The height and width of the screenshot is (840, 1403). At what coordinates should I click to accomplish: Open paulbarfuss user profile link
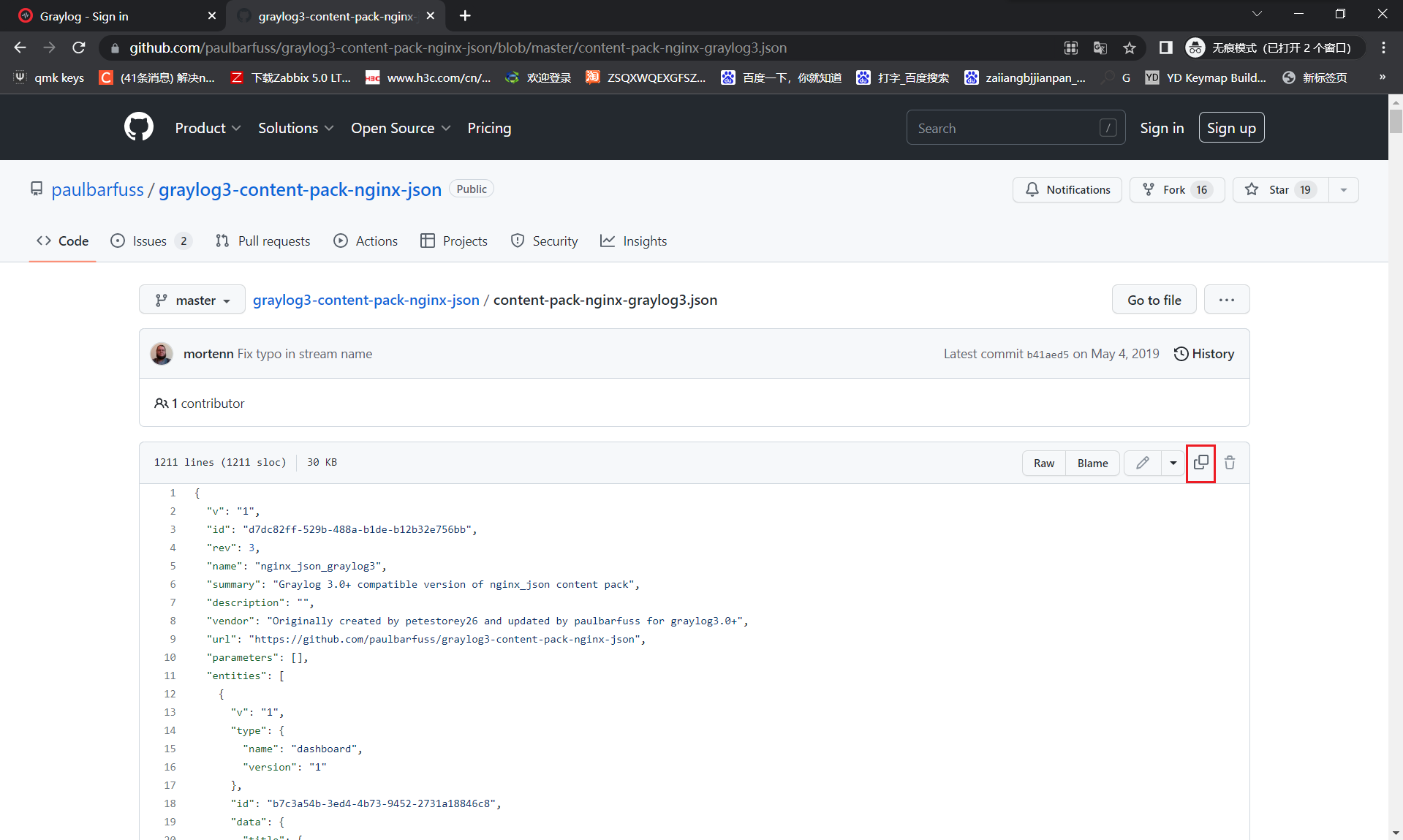pos(97,189)
